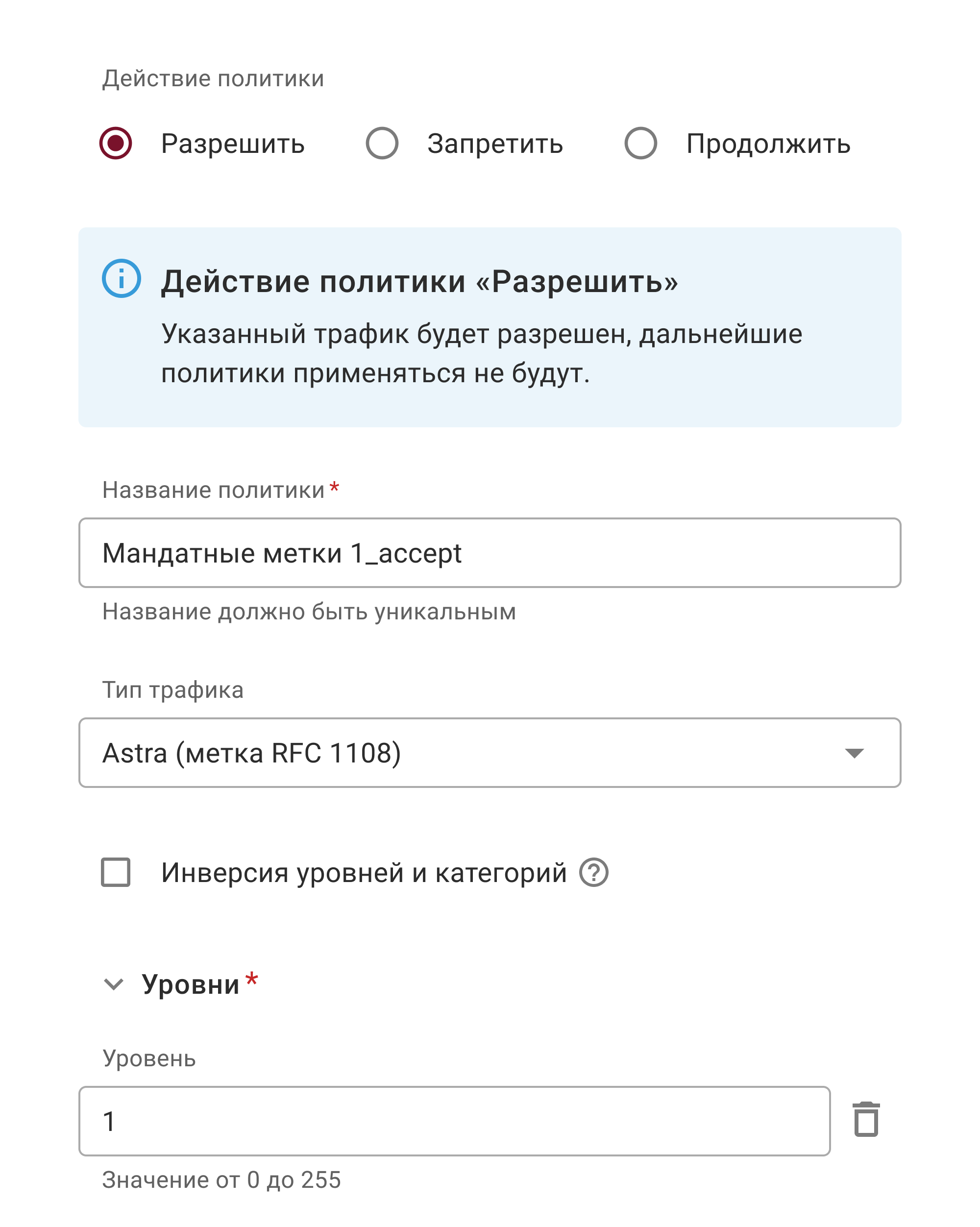Click the "Тип трафика" field label
This screenshot has width=980, height=1227.
click(x=173, y=690)
